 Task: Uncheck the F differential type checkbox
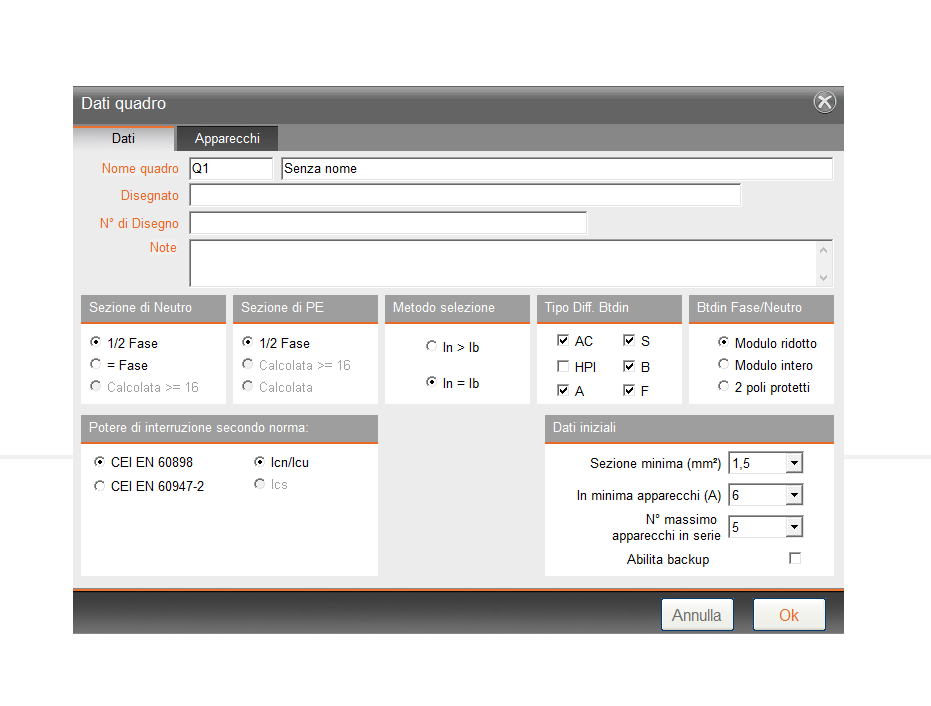[629, 390]
